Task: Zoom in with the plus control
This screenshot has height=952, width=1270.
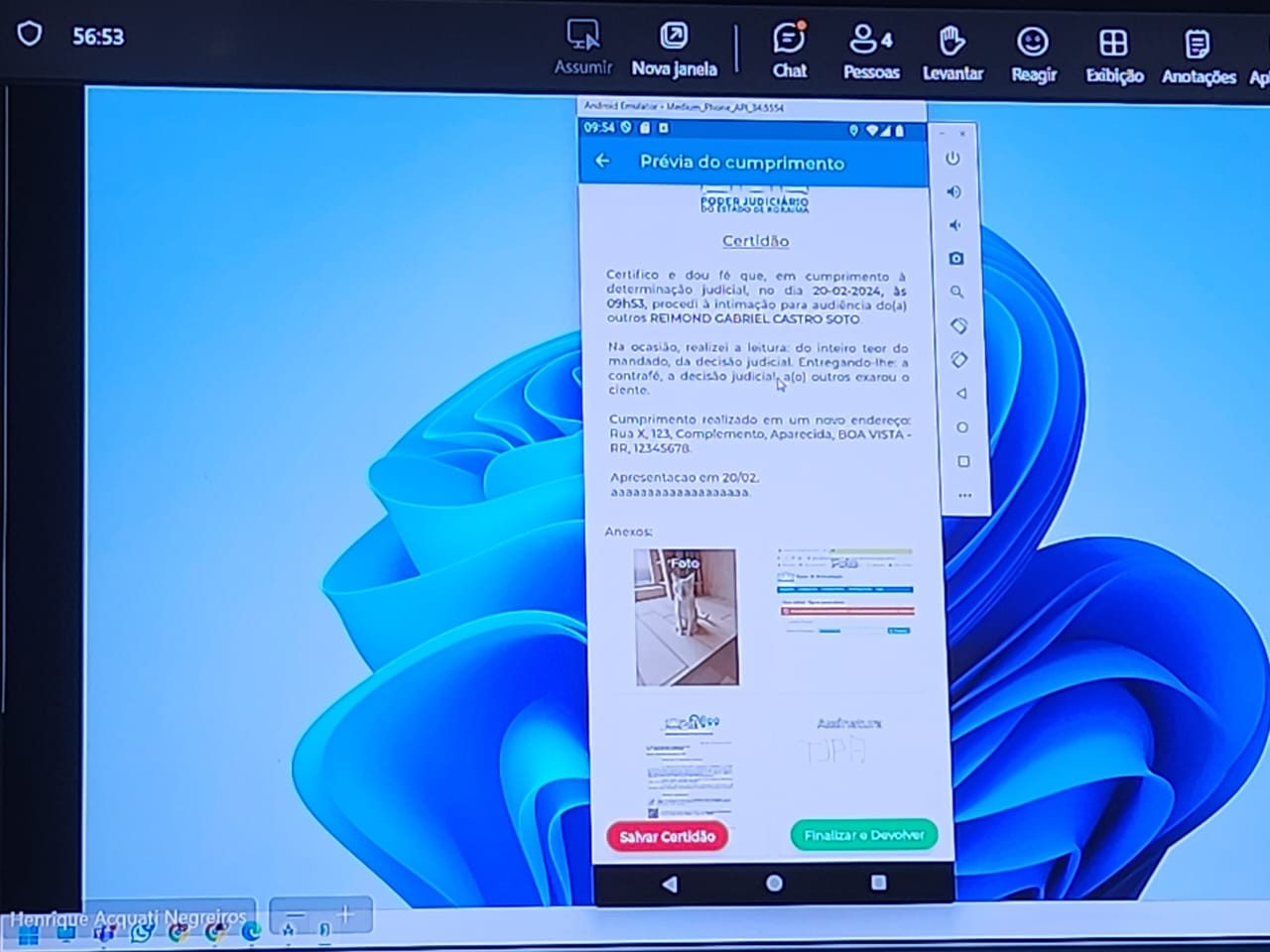Action: (345, 915)
